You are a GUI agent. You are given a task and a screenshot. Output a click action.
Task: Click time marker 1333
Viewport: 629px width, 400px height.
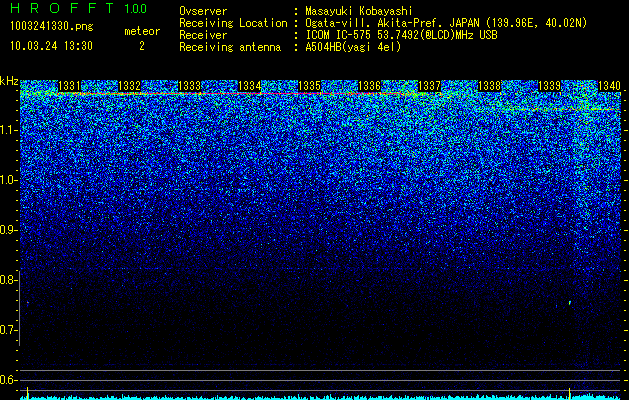[x=189, y=86]
